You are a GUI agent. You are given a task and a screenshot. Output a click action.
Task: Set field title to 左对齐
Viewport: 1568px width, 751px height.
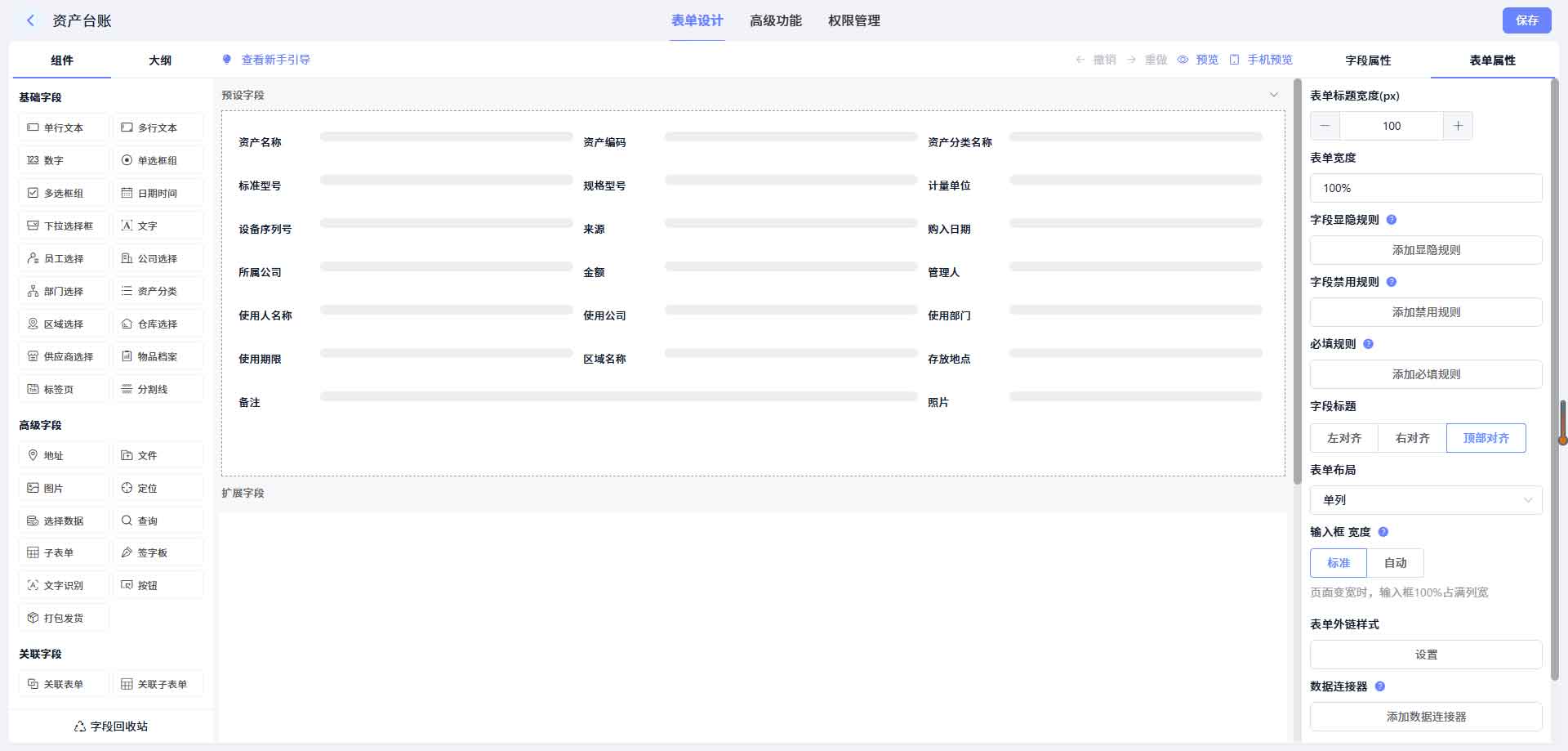click(1344, 438)
